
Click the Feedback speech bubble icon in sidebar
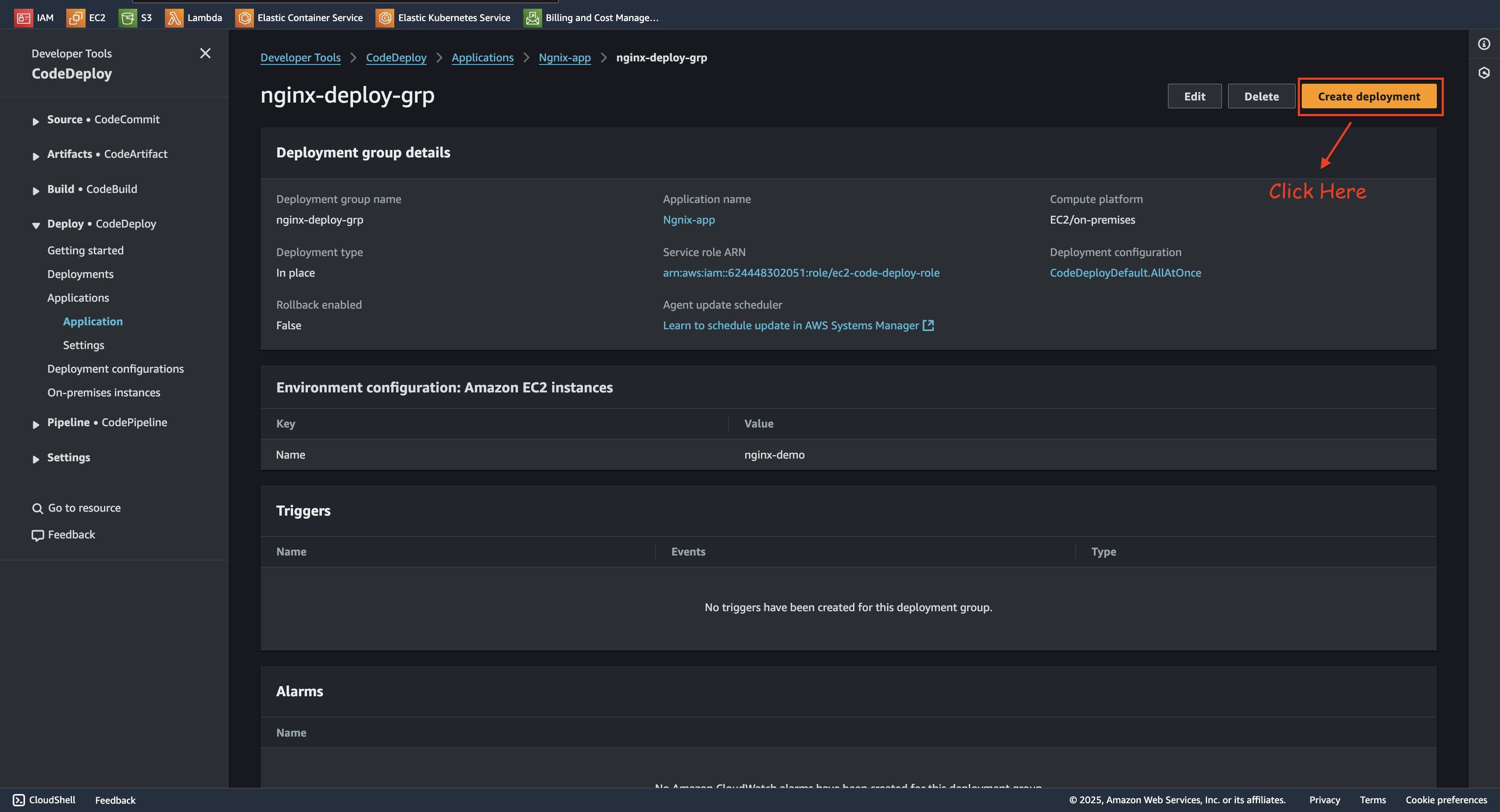(38, 535)
